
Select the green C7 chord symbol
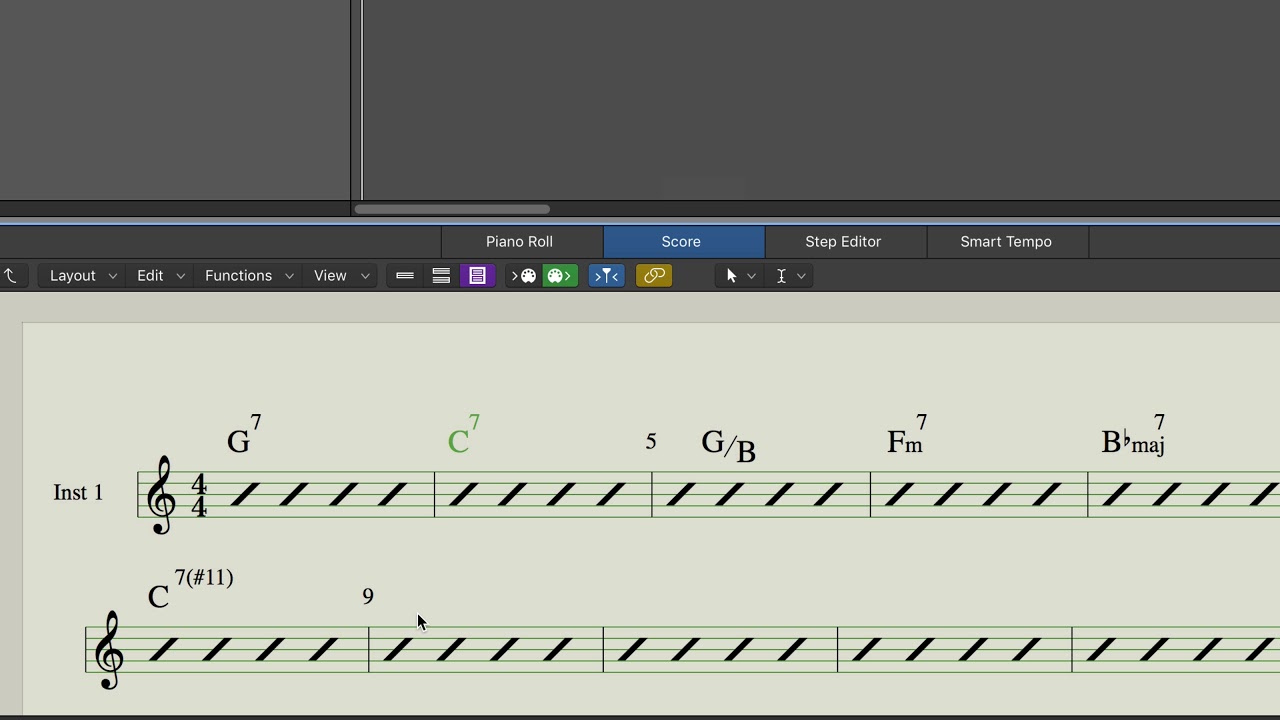click(x=464, y=435)
